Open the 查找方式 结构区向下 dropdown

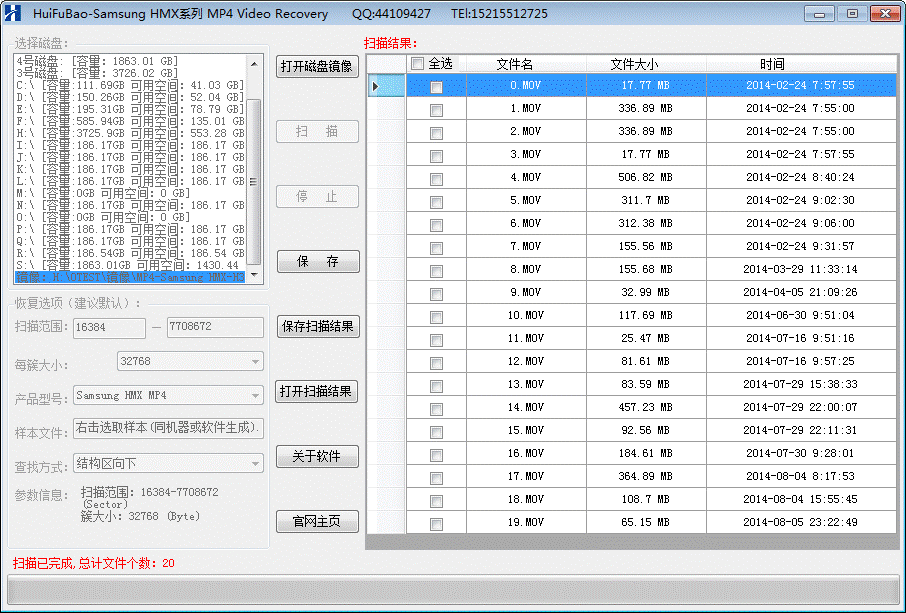(x=255, y=463)
